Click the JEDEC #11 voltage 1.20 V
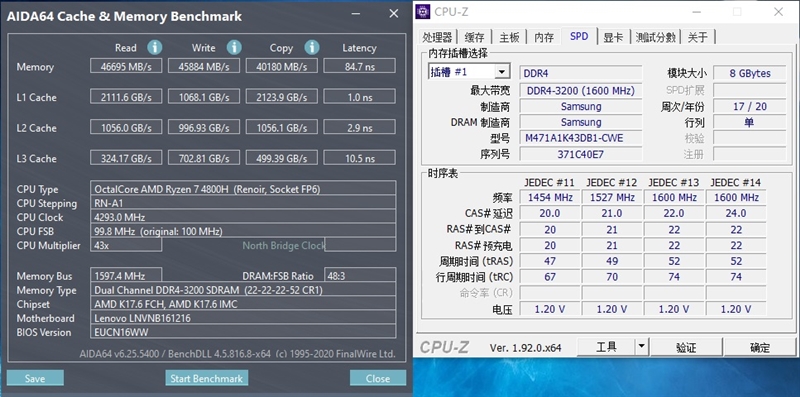This screenshot has height=397, width=800. (x=550, y=308)
